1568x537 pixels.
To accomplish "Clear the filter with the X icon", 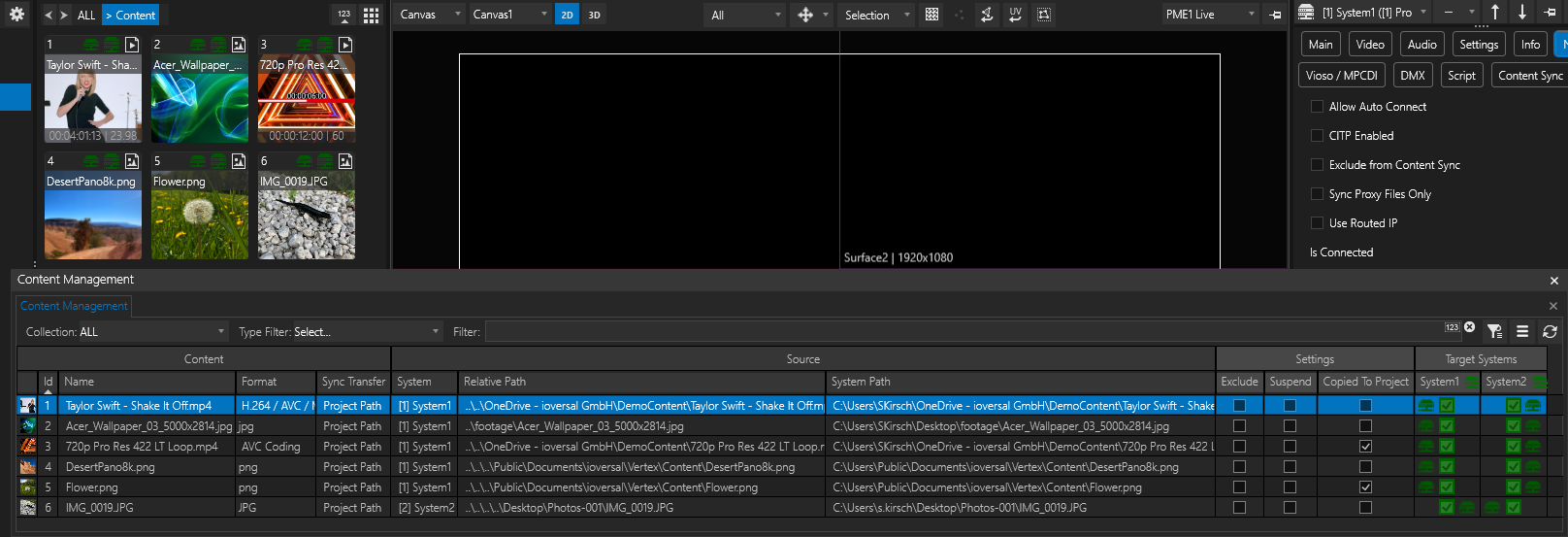I will tap(1469, 328).
